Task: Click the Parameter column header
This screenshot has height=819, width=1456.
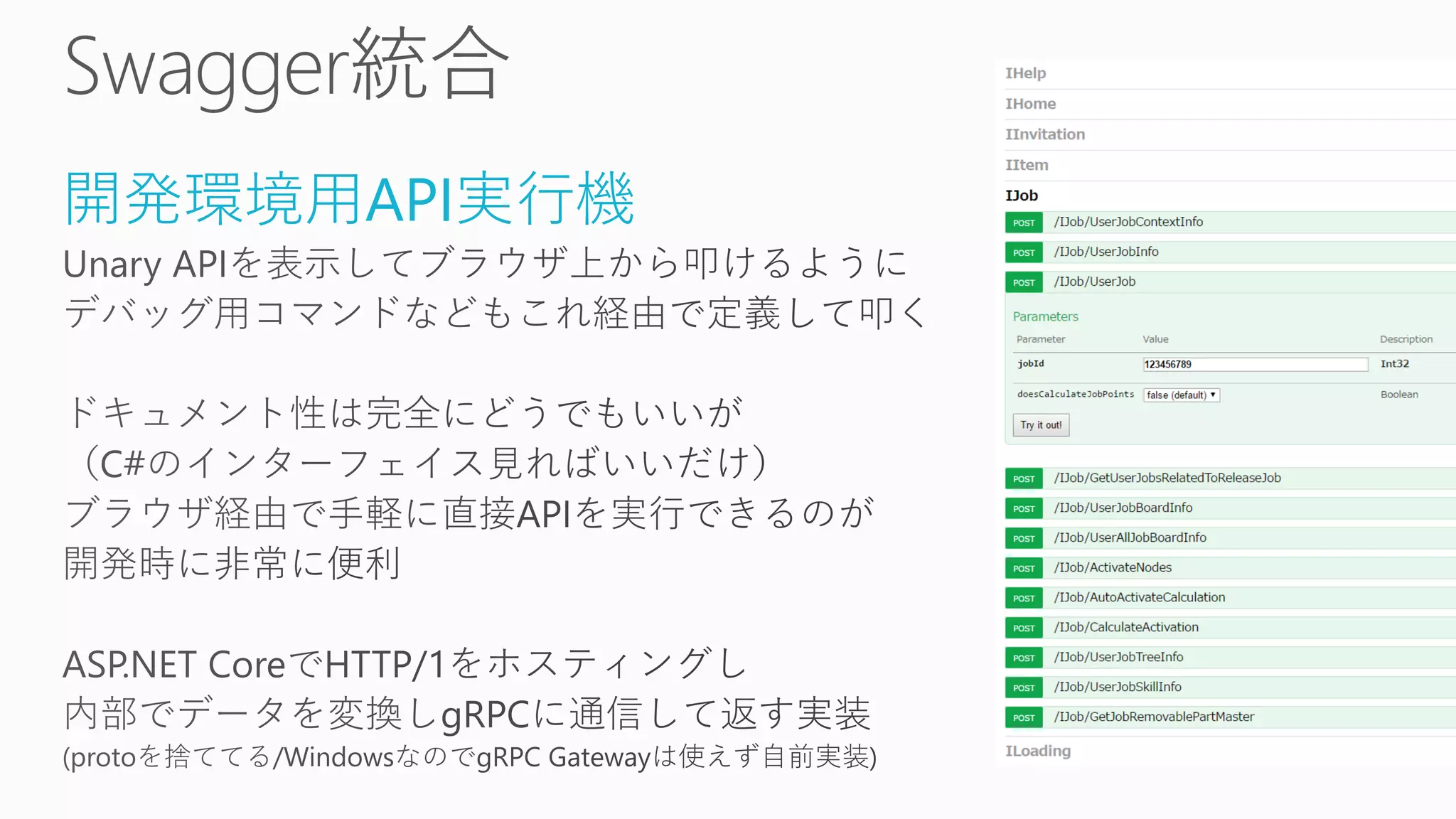Action: pos(1041,339)
